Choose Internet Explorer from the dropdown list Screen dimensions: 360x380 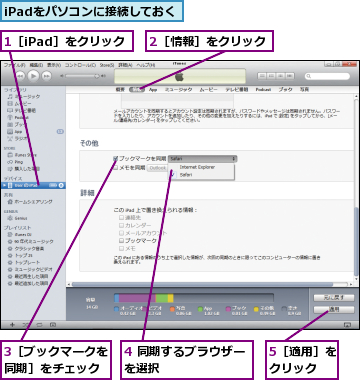tap(201, 167)
